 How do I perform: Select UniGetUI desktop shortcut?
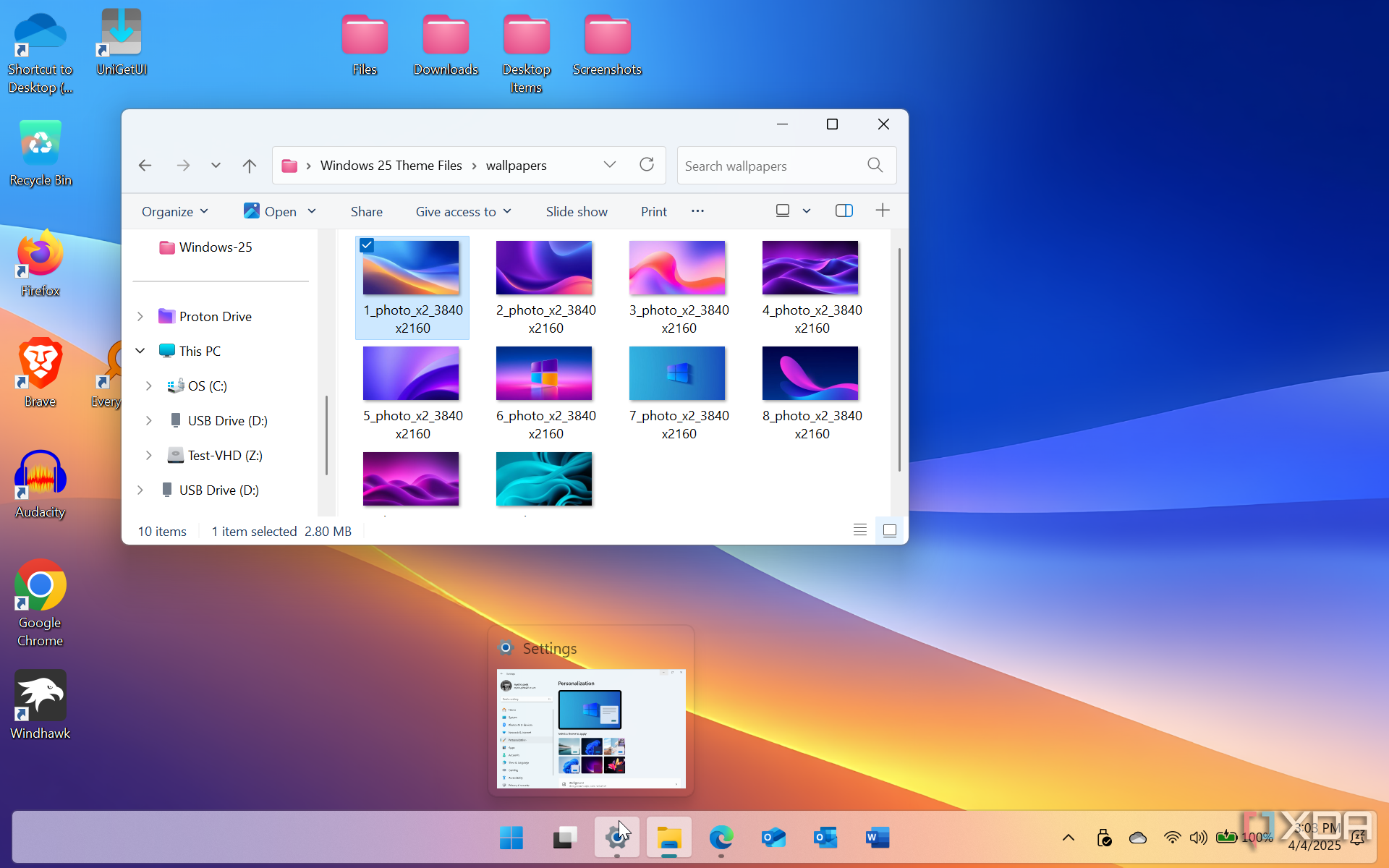[x=122, y=42]
